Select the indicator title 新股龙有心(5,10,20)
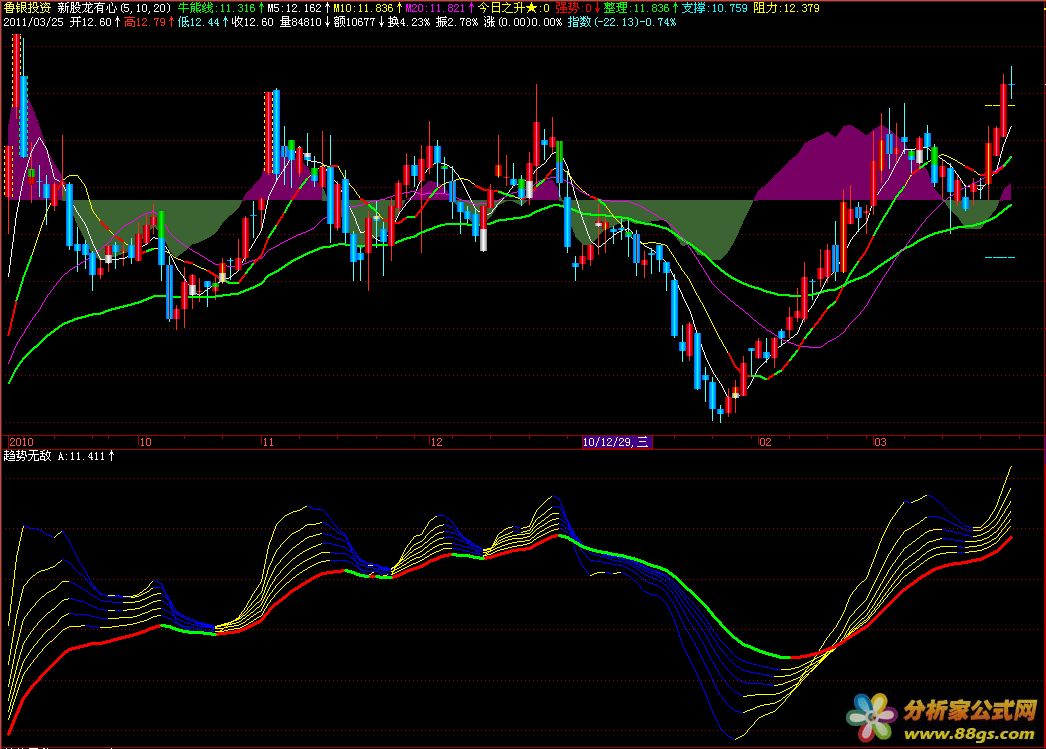The height and width of the screenshot is (749, 1046). pos(114,8)
